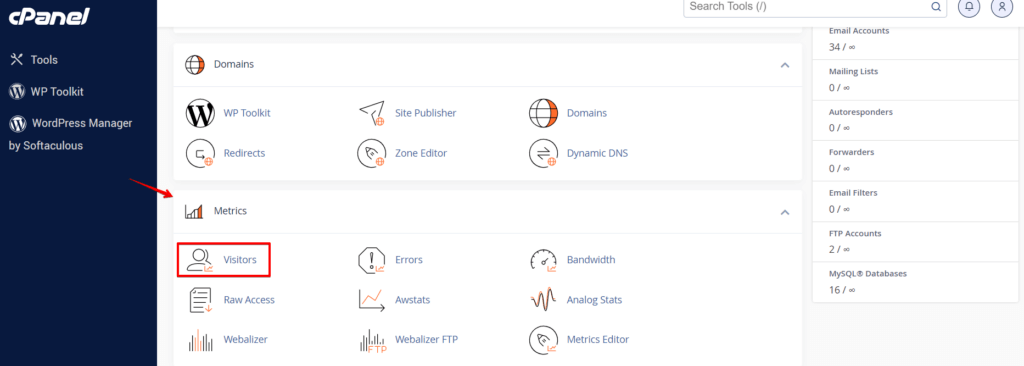Click the Dynamic DNS icon
This screenshot has height=366, width=1024.
click(x=543, y=154)
